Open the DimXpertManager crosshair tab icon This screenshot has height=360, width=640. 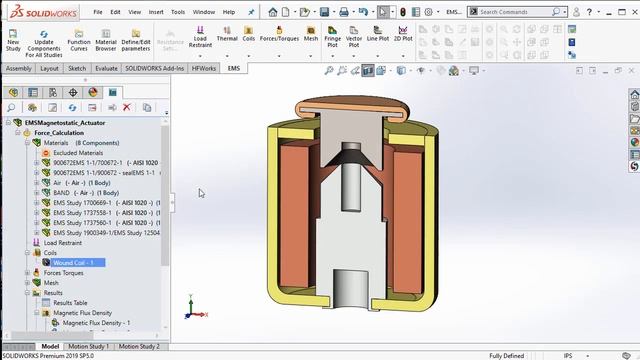pos(73,92)
